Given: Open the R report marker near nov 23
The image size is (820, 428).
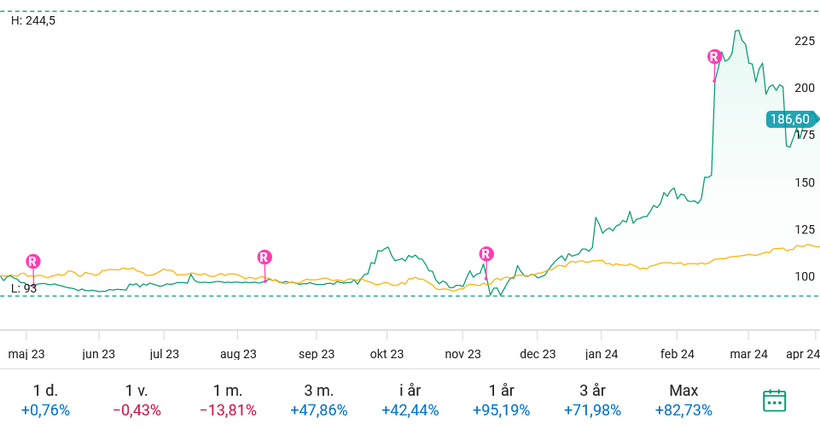Looking at the screenshot, I should coord(486,254).
